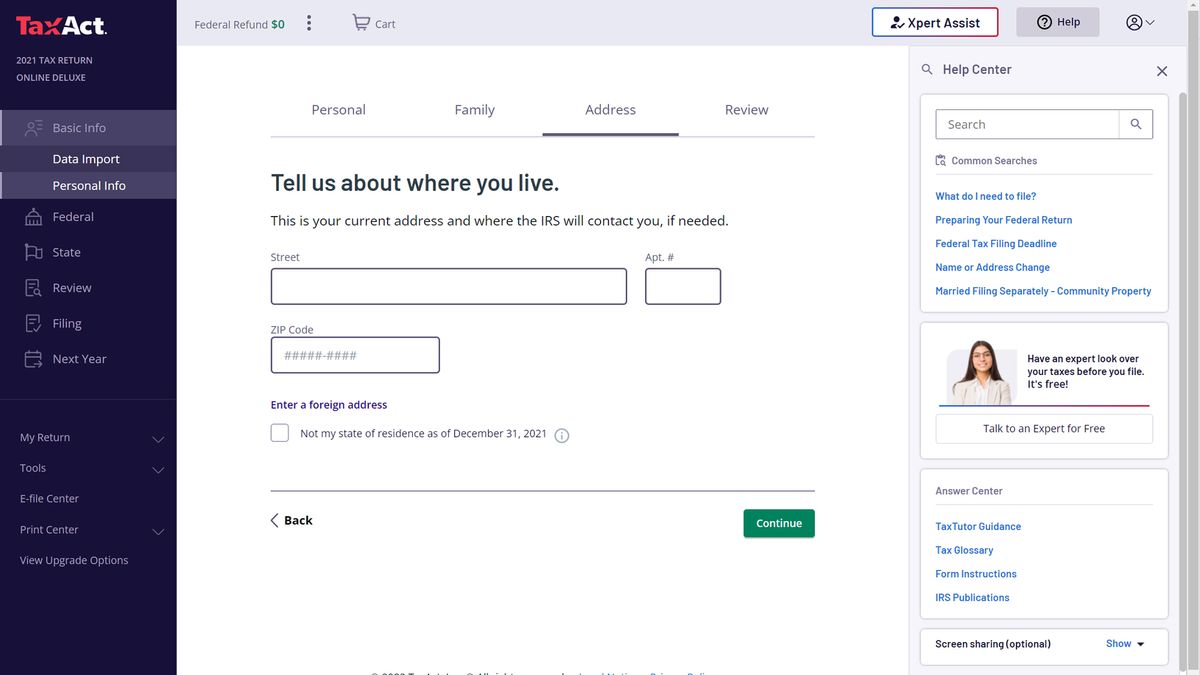Open the Tax Glossary link
This screenshot has width=1200, height=675.
pyautogui.click(x=963, y=550)
